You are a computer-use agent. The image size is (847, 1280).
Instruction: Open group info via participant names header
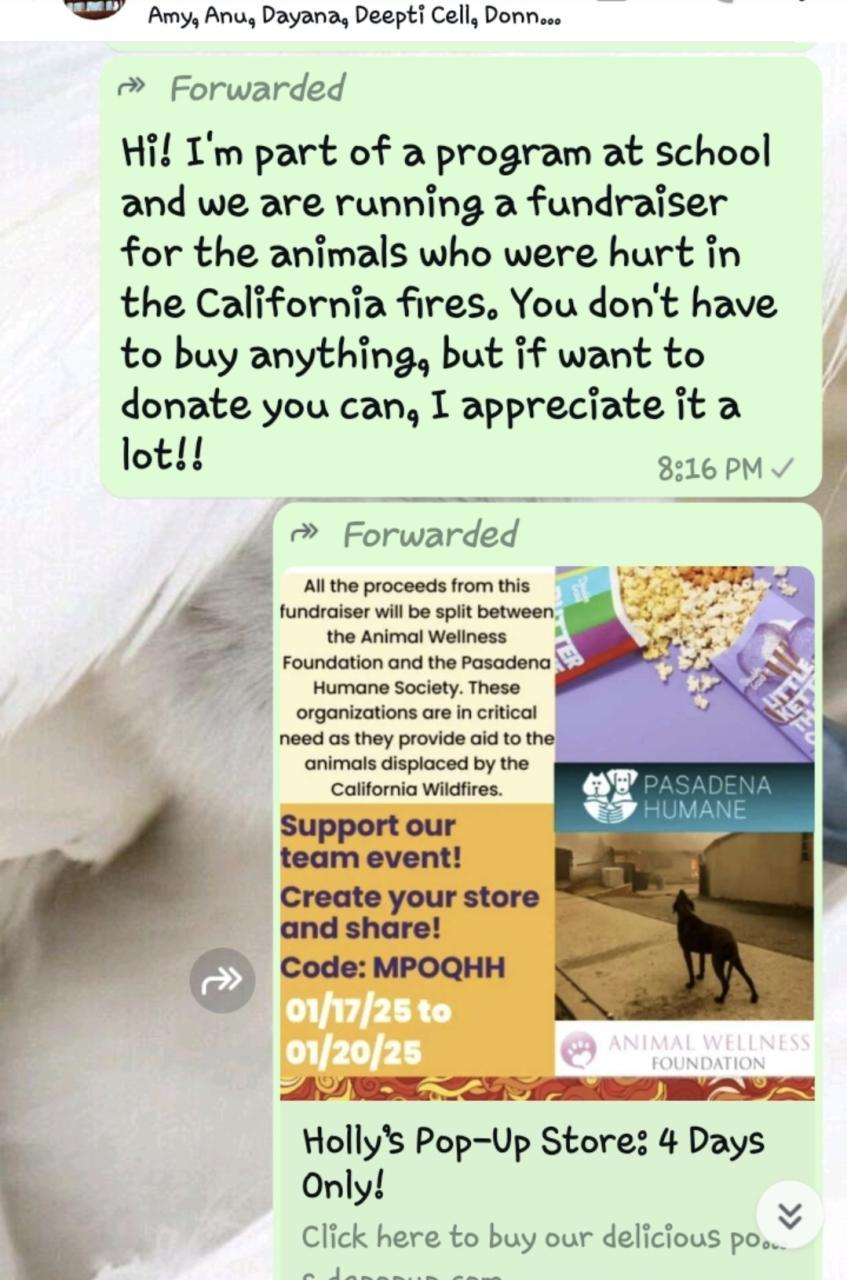[x=354, y=16]
